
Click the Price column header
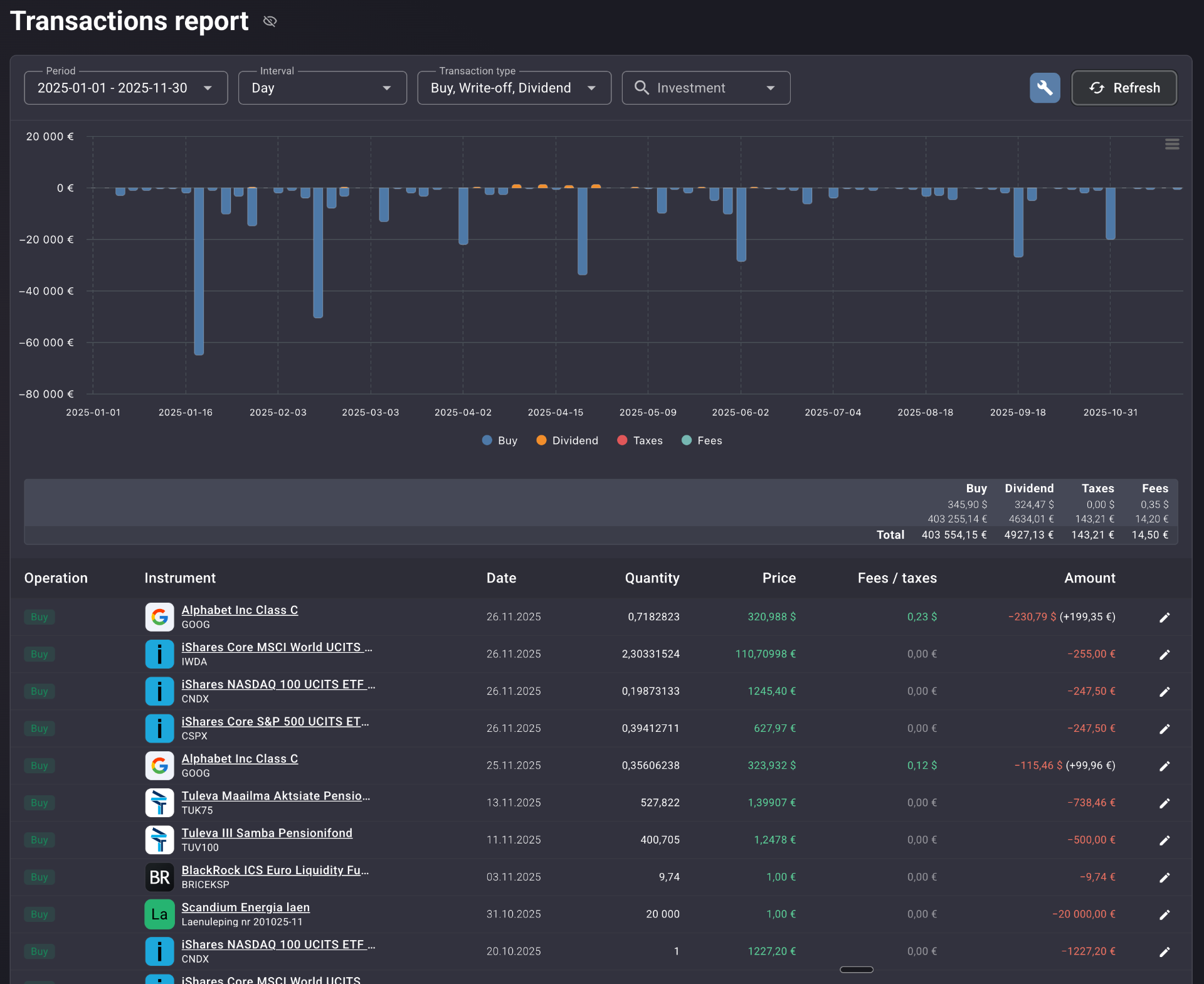779,578
